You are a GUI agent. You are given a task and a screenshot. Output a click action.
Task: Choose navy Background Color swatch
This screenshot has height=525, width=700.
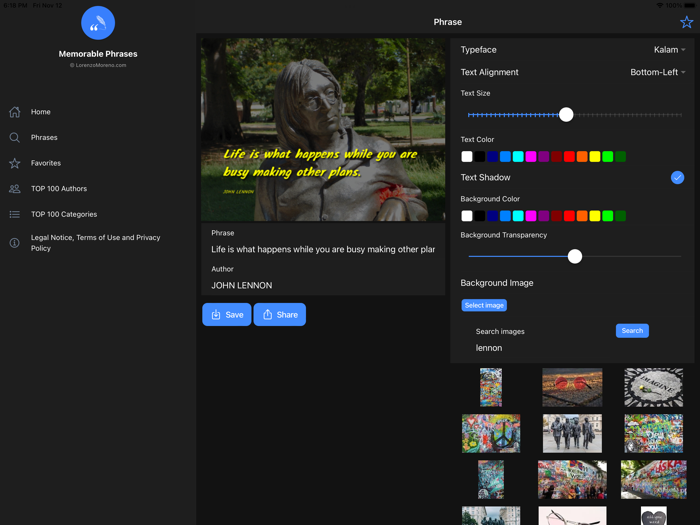click(492, 216)
